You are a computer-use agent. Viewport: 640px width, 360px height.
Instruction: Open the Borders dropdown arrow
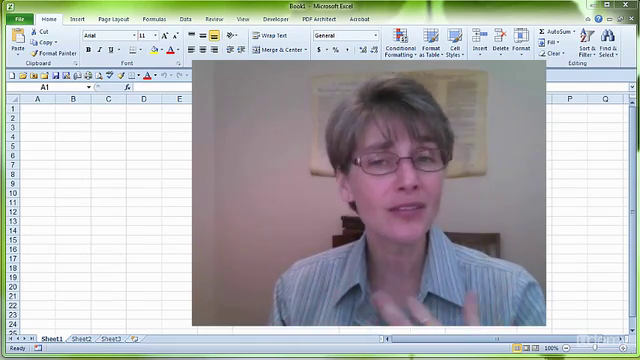(141, 50)
